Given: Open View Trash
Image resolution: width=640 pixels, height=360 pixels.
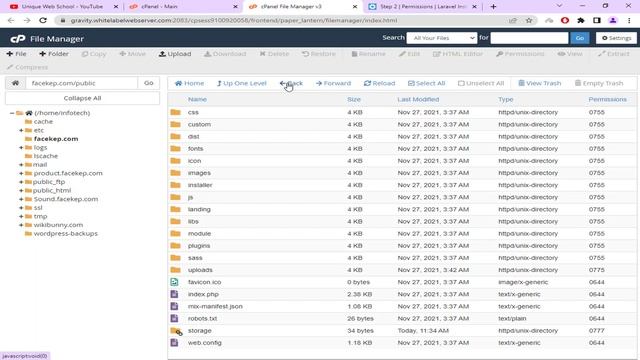Looking at the screenshot, I should [x=540, y=83].
